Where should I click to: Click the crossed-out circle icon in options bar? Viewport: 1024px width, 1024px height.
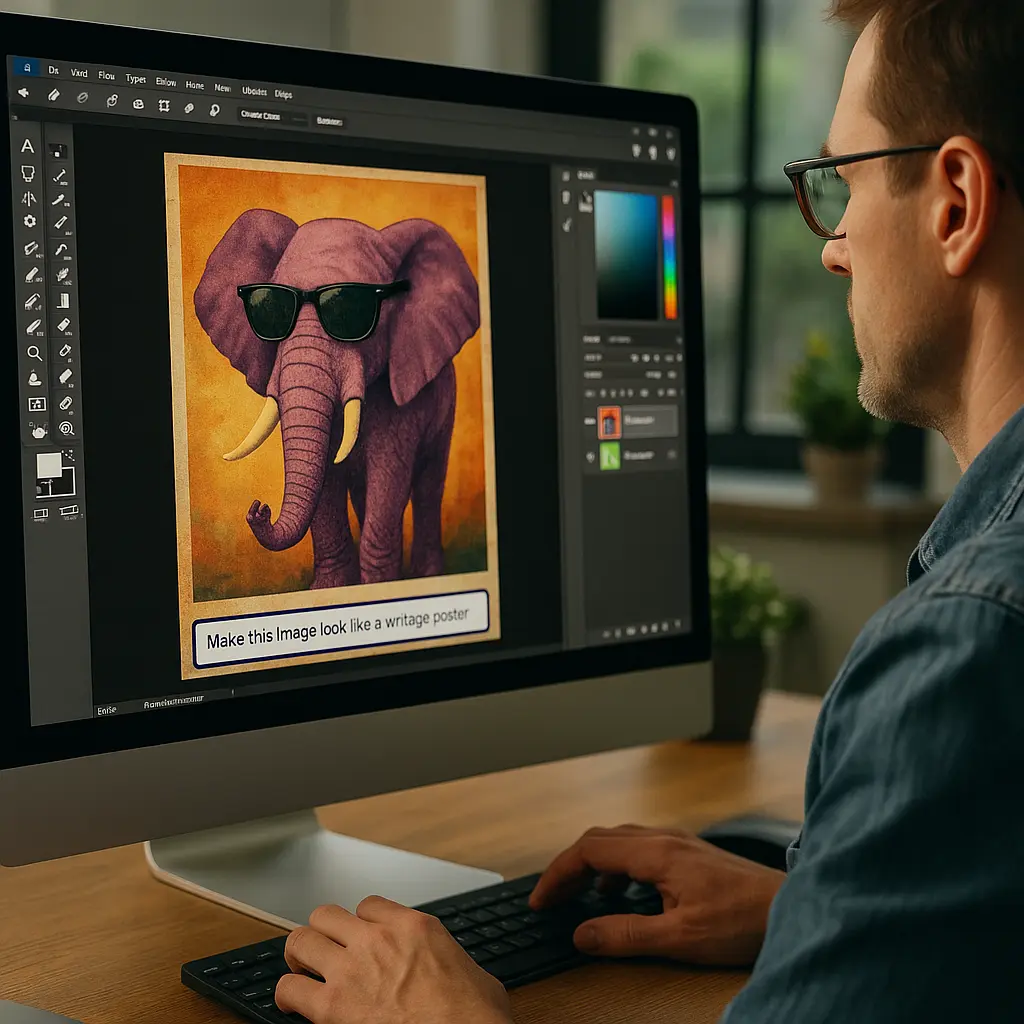pos(82,98)
